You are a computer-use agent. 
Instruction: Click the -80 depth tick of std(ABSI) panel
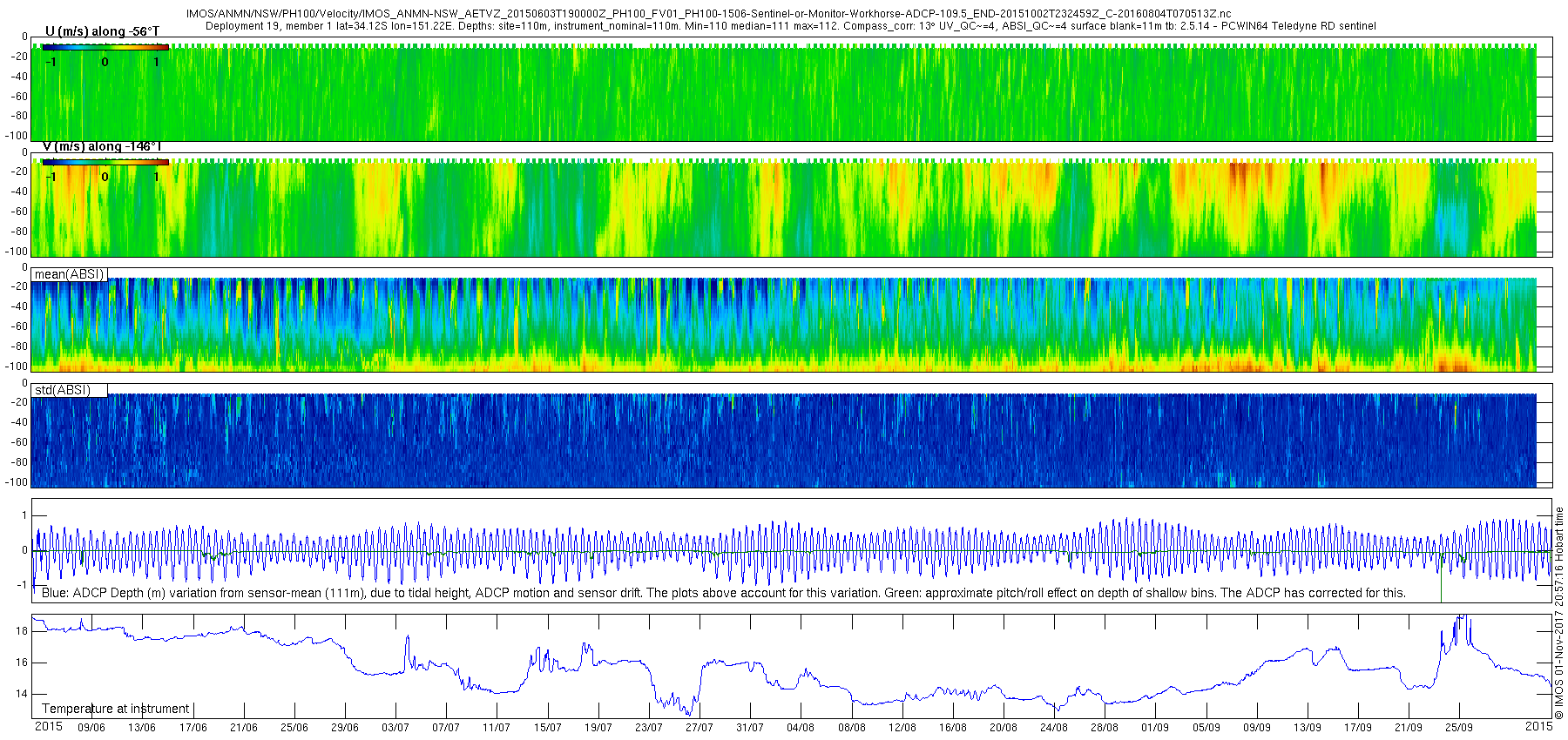[18, 462]
